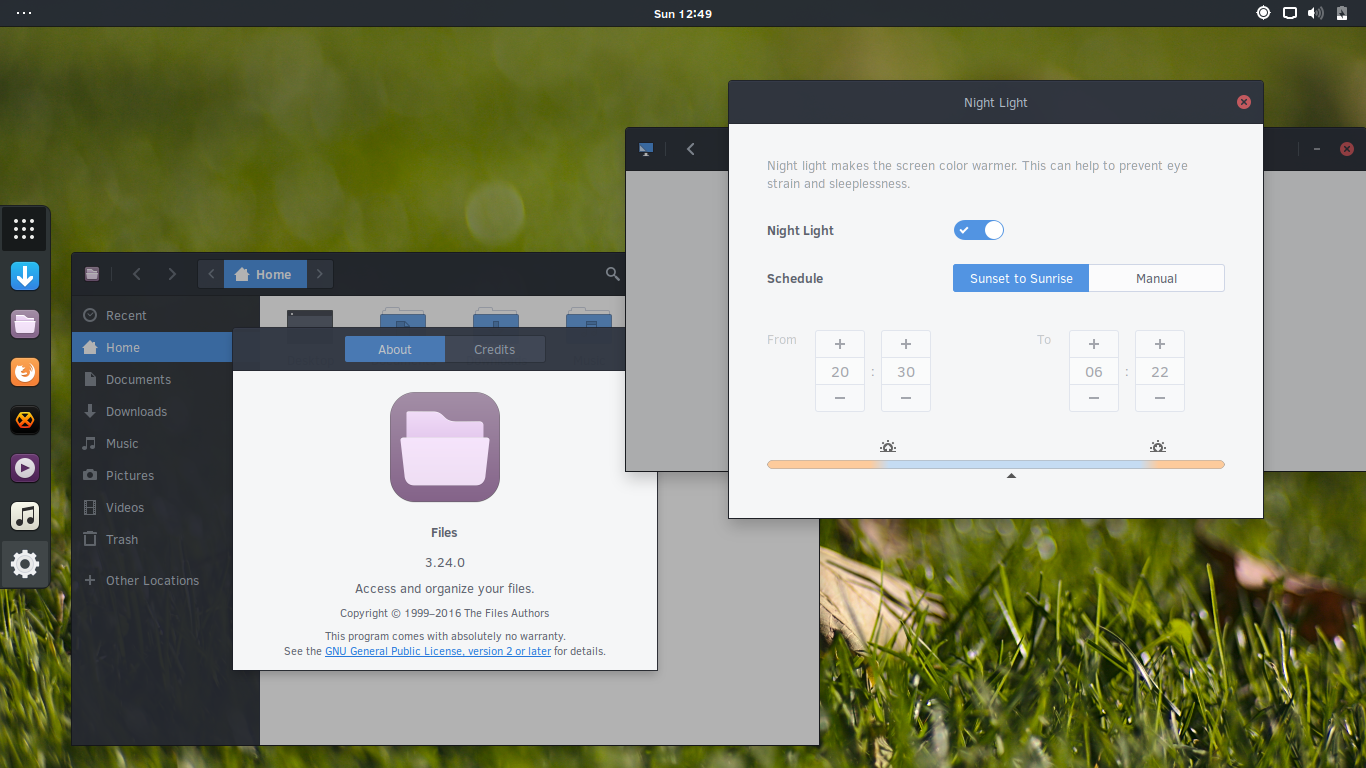Click the dark desktop folder thumbnail in Files

coord(310,318)
